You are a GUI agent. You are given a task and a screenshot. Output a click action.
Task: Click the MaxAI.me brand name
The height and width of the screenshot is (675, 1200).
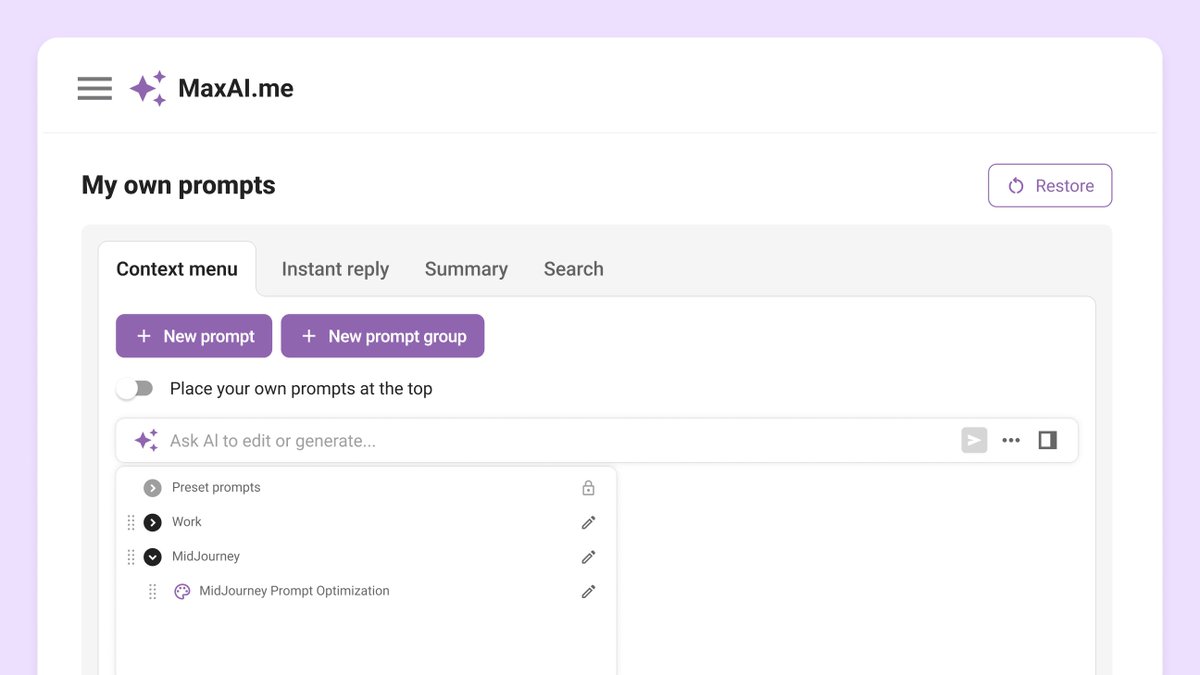pyautogui.click(x=236, y=88)
